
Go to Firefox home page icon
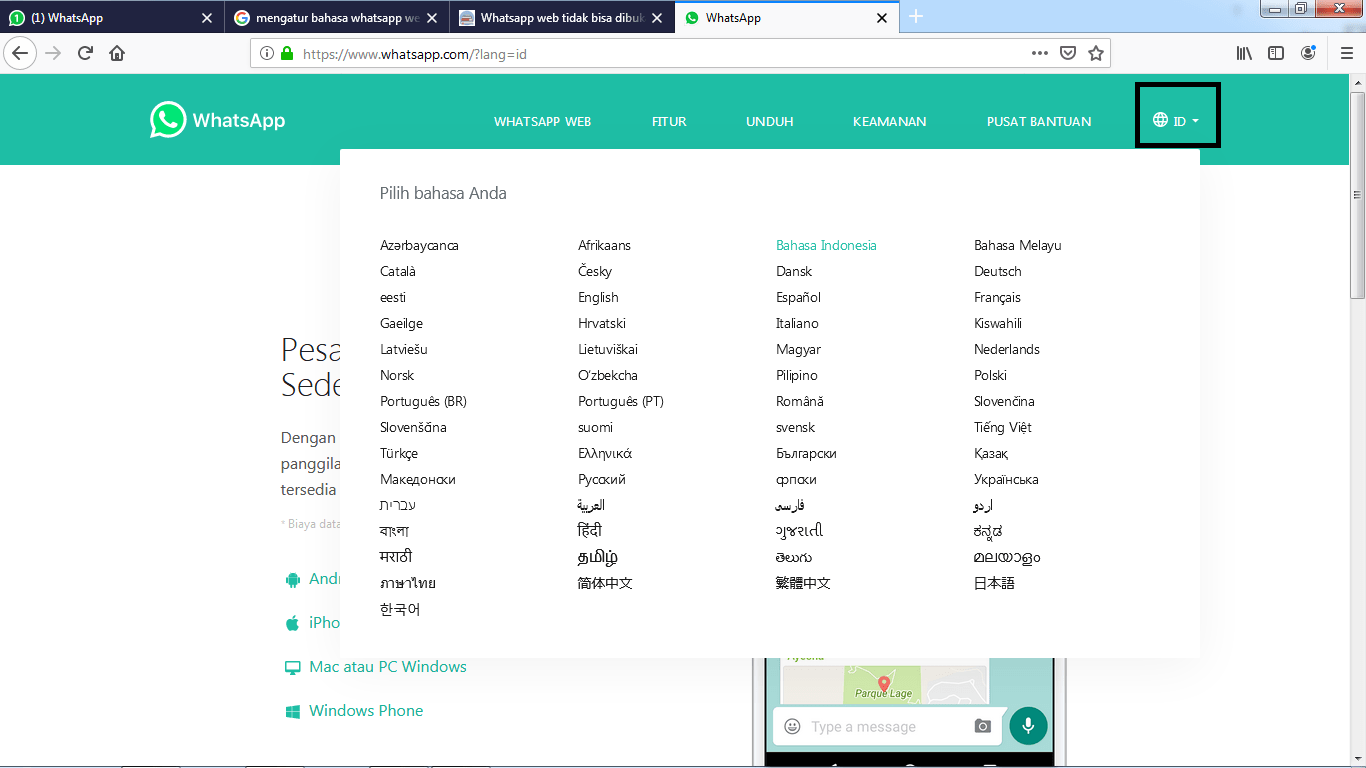(x=117, y=54)
